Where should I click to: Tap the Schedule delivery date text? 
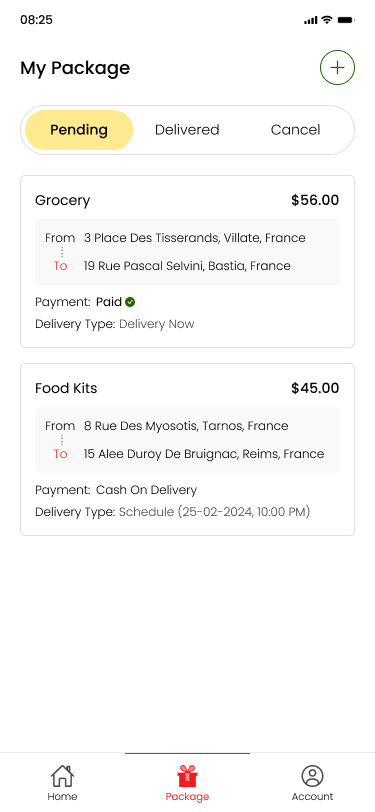click(214, 512)
